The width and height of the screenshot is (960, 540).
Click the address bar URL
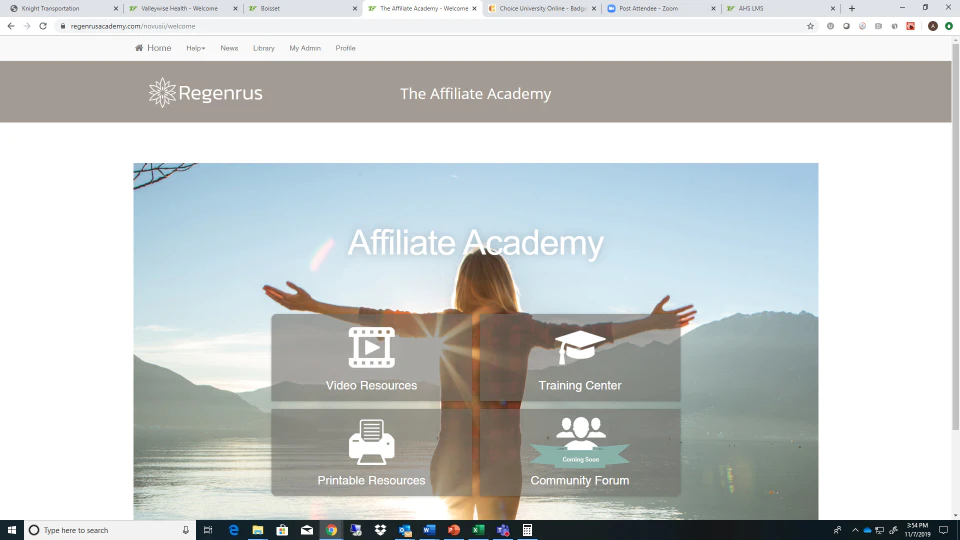tap(133, 26)
